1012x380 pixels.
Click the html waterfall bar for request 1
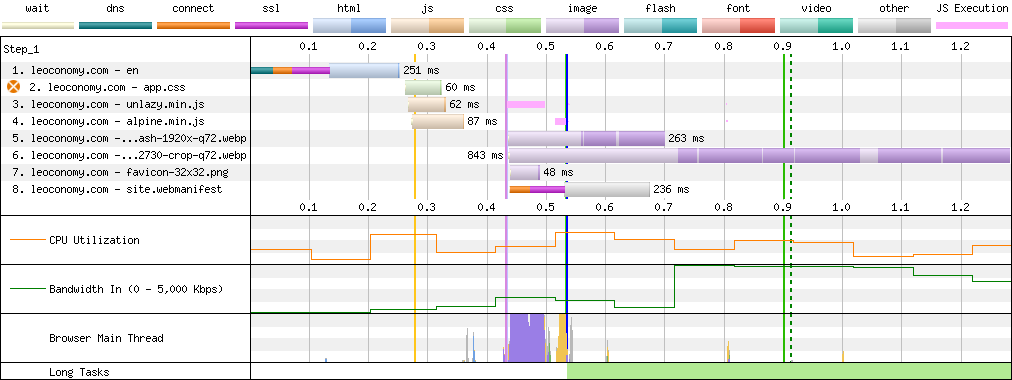point(364,70)
